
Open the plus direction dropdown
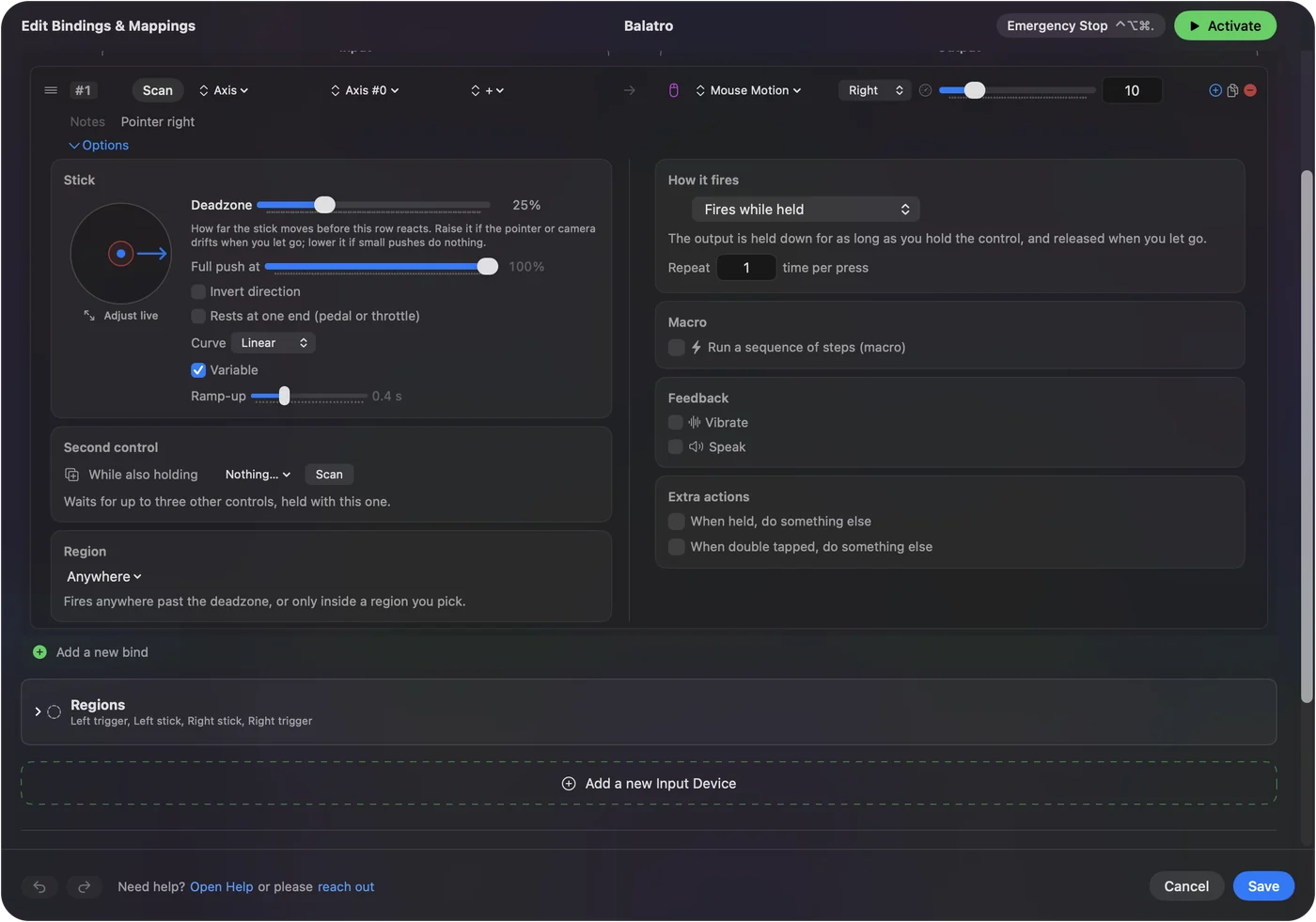point(488,90)
